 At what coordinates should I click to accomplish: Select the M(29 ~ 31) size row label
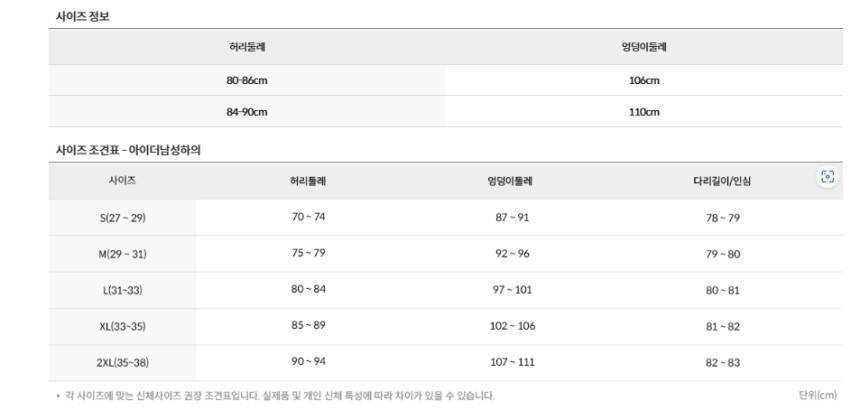point(122,254)
